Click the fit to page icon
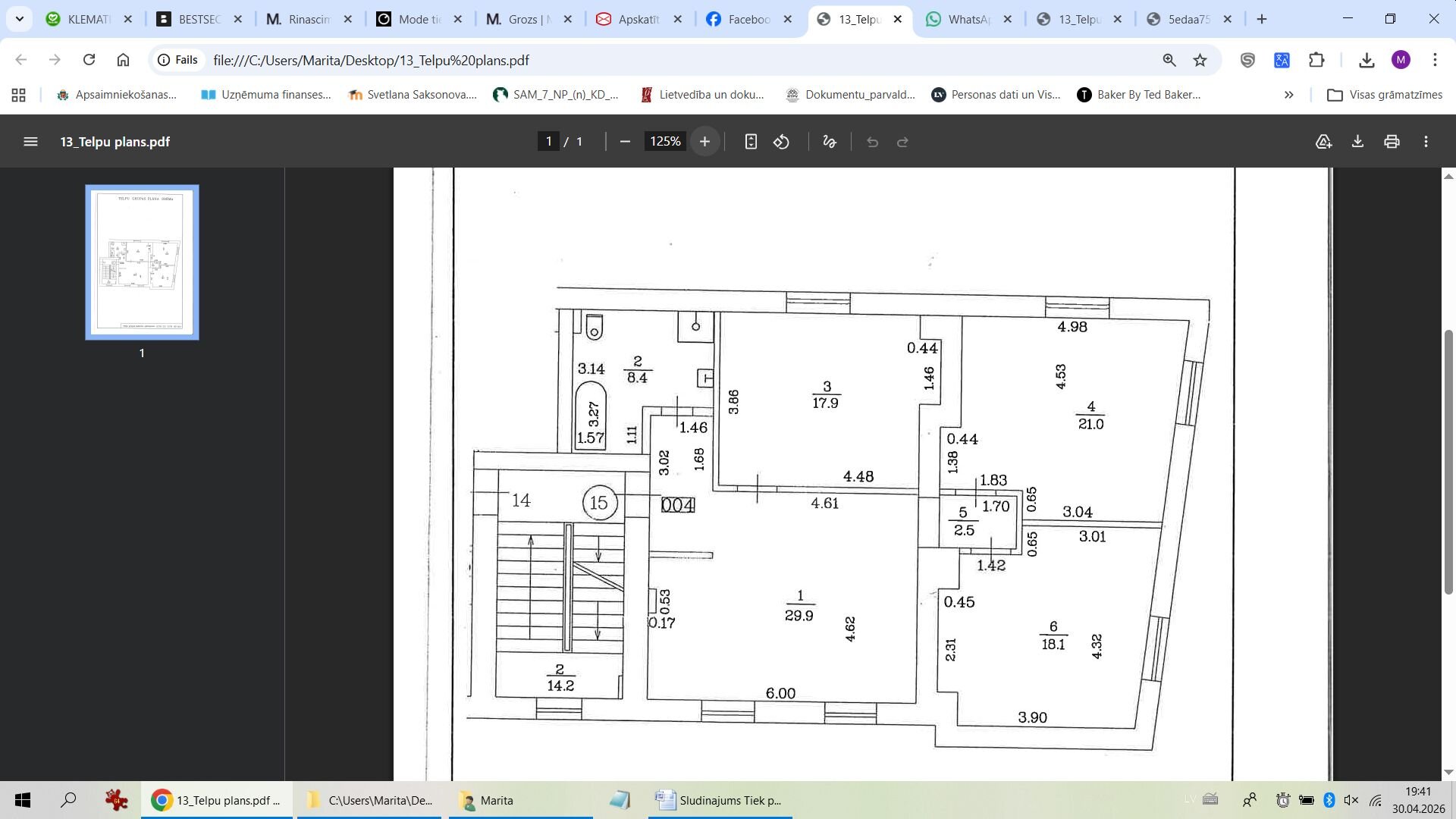 [751, 142]
